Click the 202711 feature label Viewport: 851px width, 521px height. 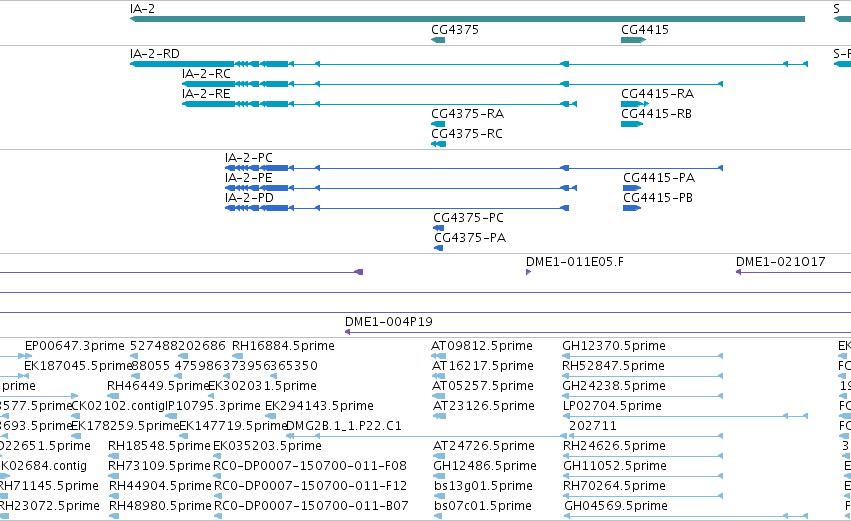[x=593, y=427]
